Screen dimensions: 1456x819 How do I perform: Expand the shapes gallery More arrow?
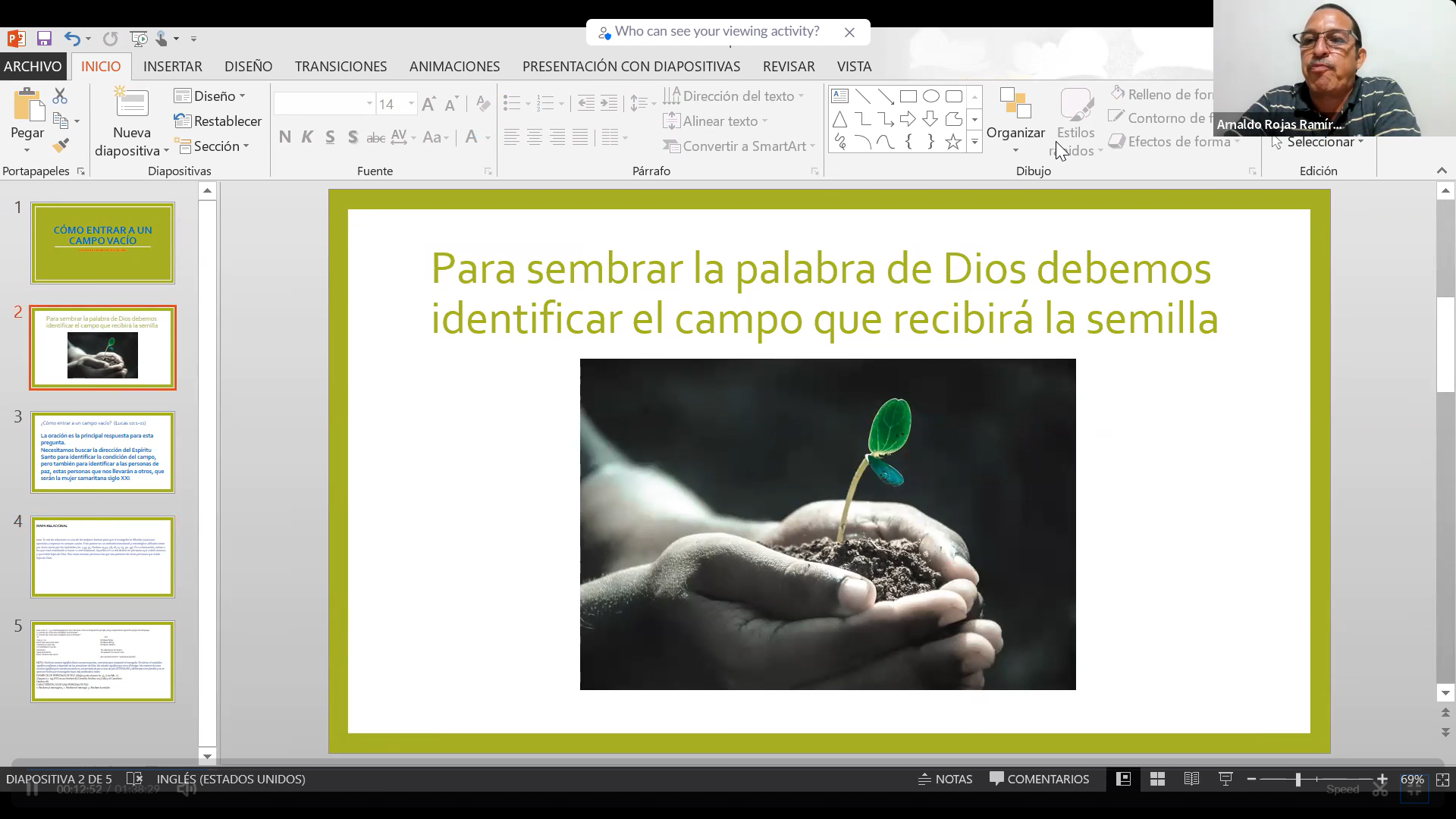[x=974, y=142]
